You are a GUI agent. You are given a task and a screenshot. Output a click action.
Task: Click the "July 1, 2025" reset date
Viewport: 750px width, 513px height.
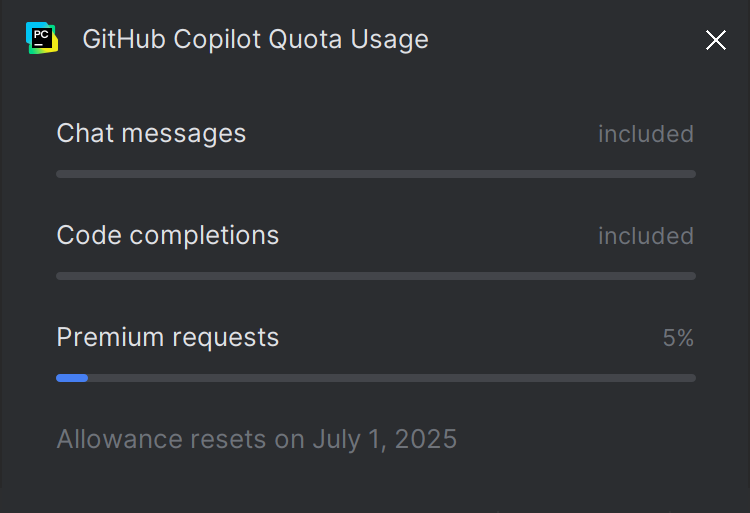click(385, 439)
